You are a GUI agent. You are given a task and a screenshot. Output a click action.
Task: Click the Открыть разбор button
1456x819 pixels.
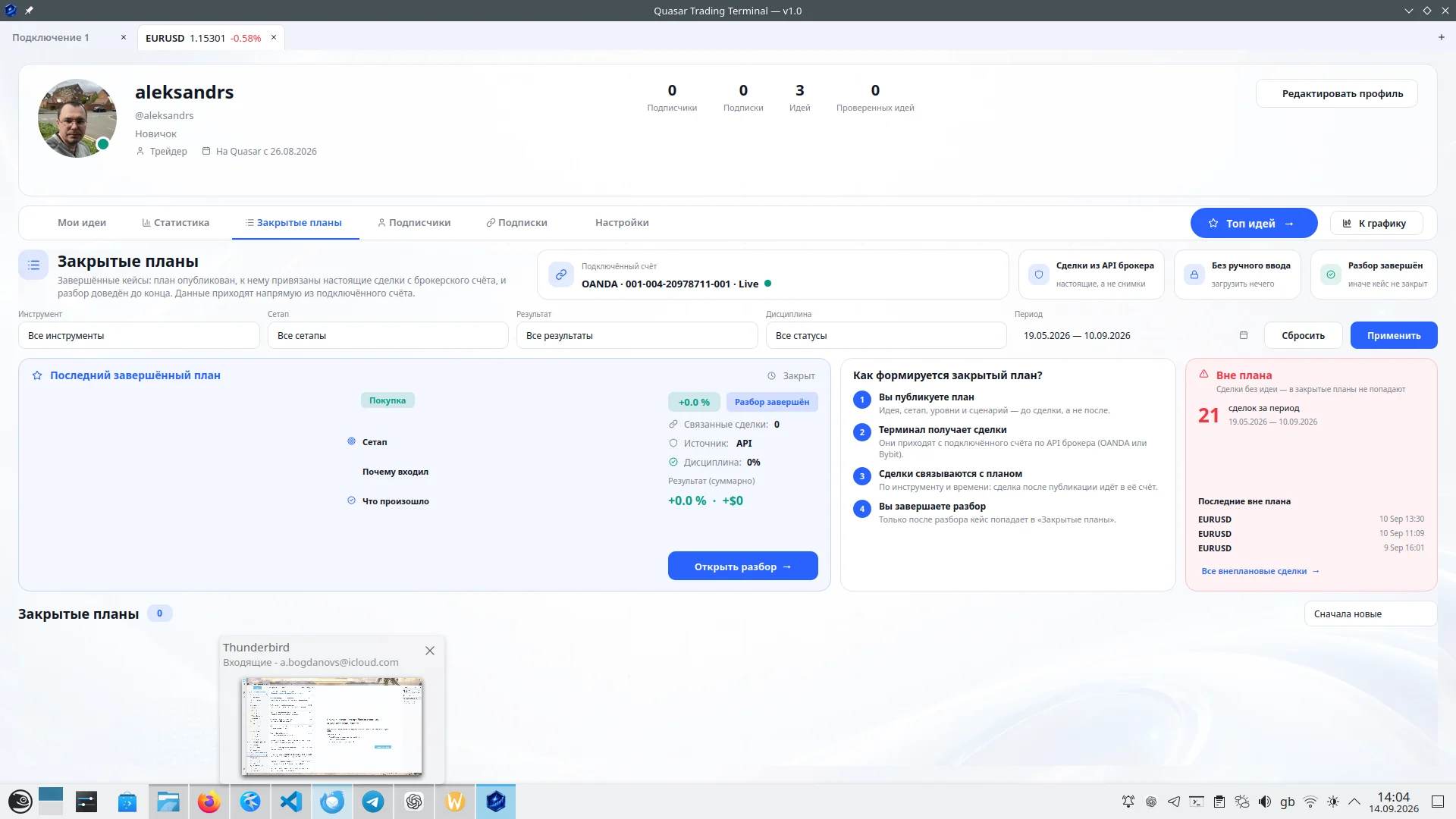click(742, 566)
